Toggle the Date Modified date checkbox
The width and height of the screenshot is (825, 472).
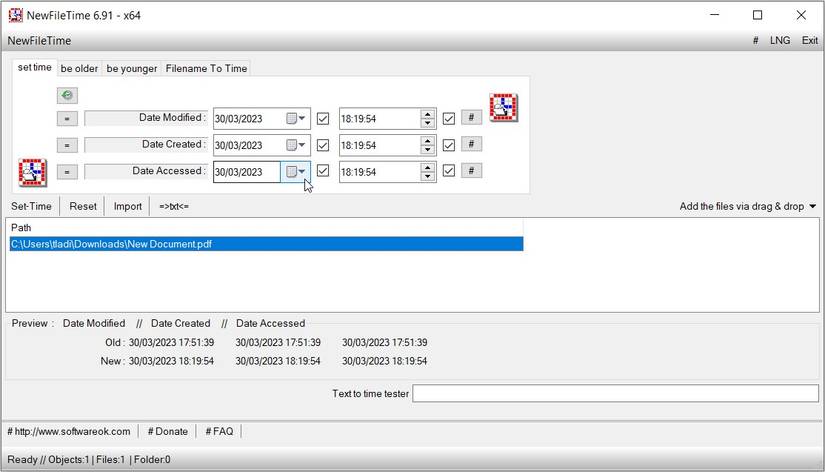tap(323, 118)
